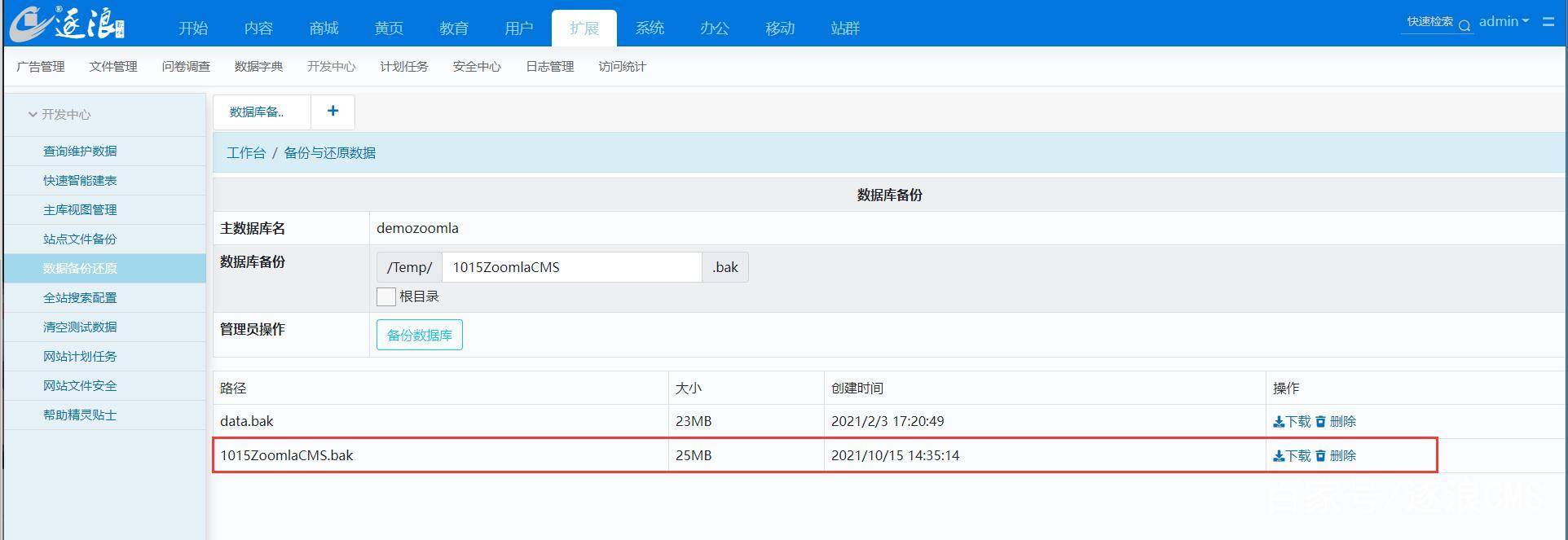Image resolution: width=1568 pixels, height=540 pixels.
Task: Go to 开发中心 submenu
Action: click(332, 67)
